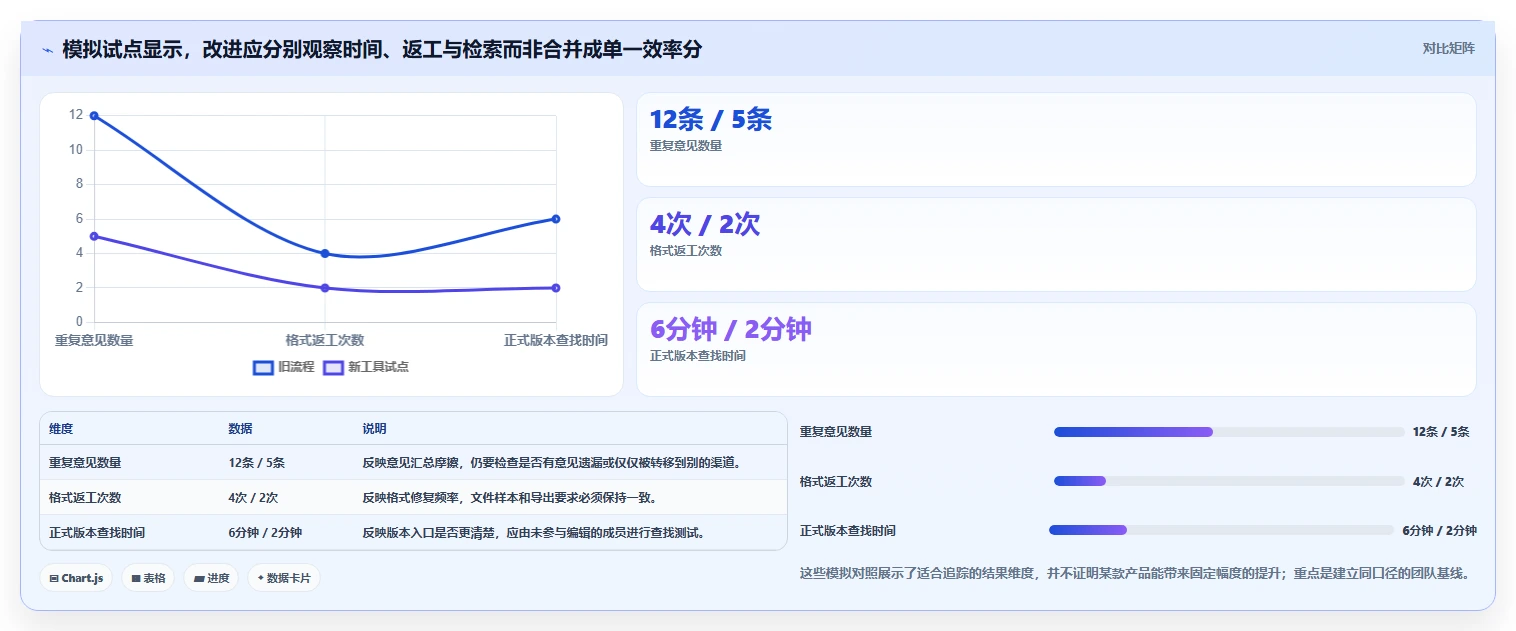Image resolution: width=1516 pixels, height=631 pixels.
Task: Click the 格式返工次数 label beside the progress bar
Action: pyautogui.click(x=836, y=481)
